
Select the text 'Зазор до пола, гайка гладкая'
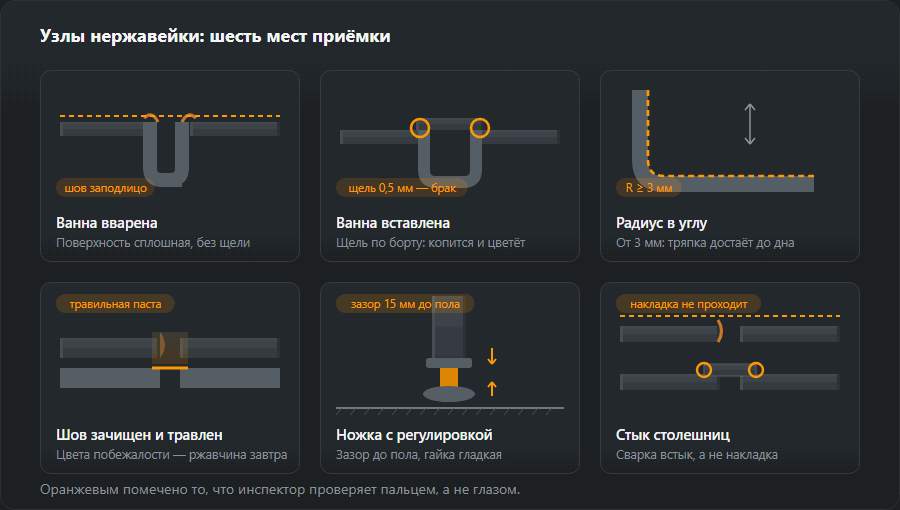point(419,455)
